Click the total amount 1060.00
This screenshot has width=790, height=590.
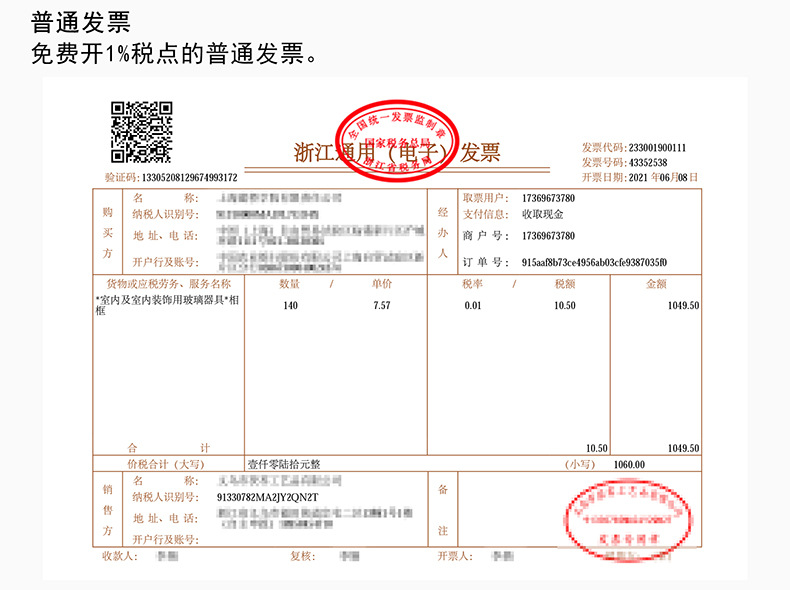[x=629, y=465]
